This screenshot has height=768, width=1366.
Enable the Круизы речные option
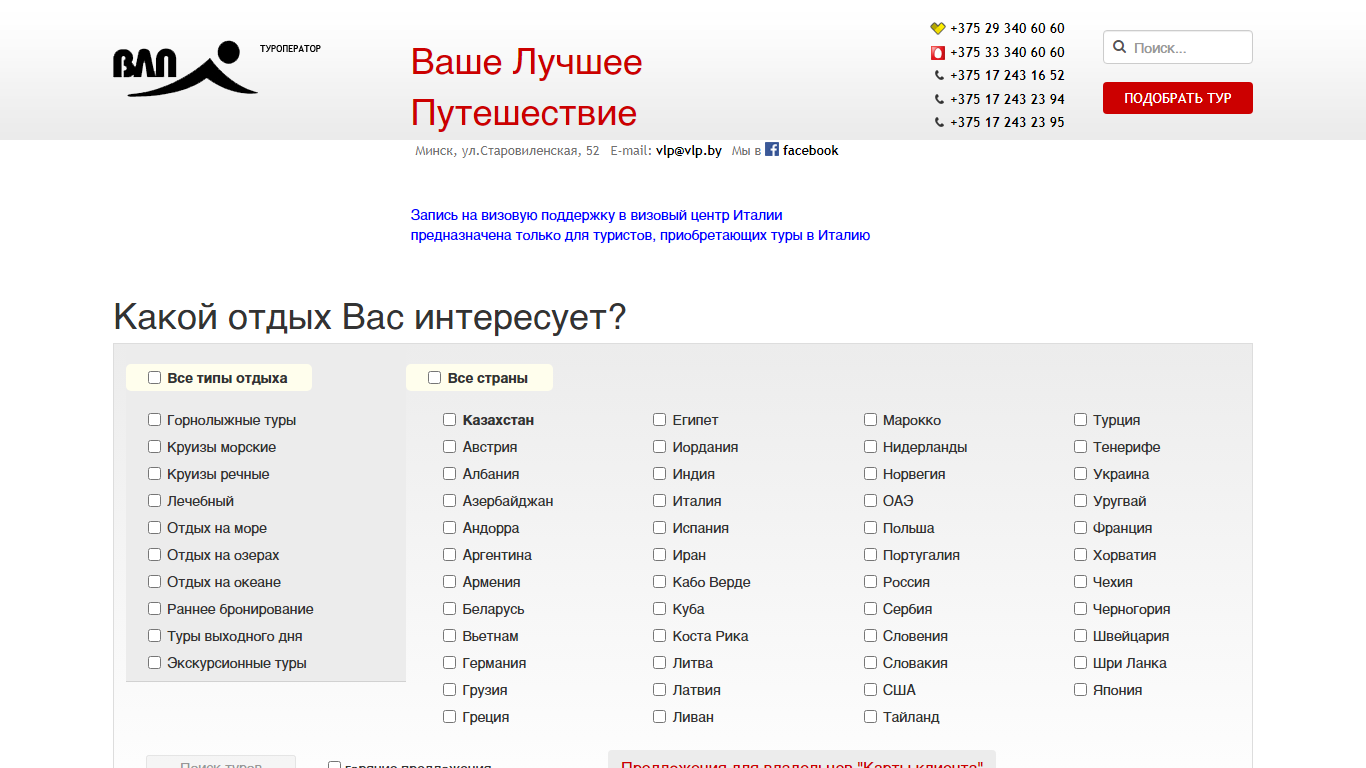155,474
